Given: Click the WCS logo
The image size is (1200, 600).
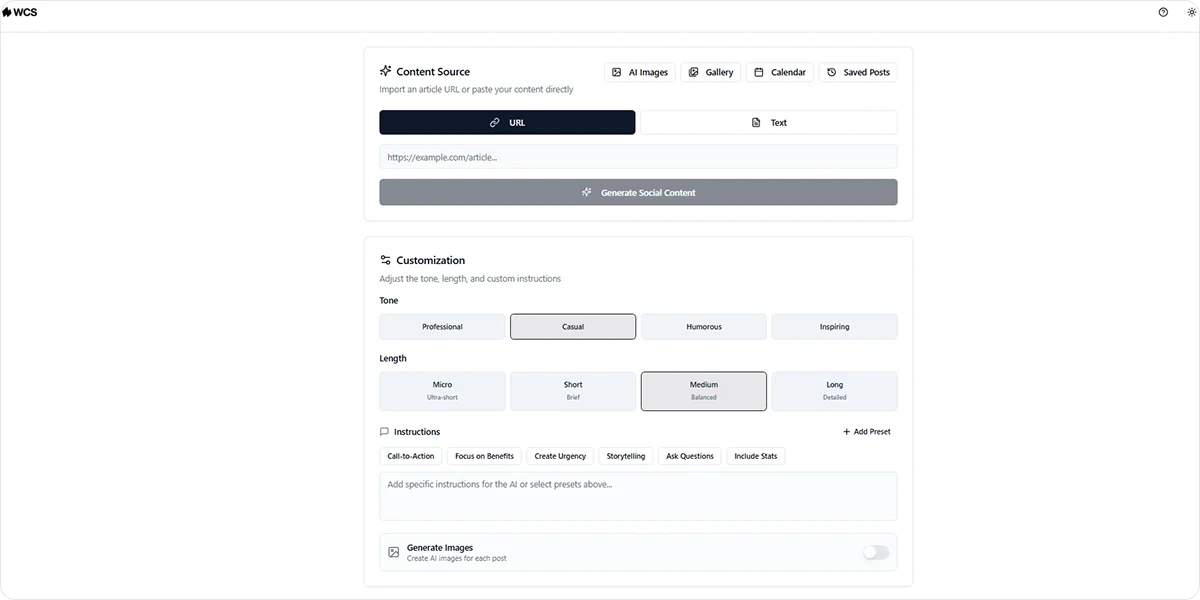Looking at the screenshot, I should click(20, 12).
